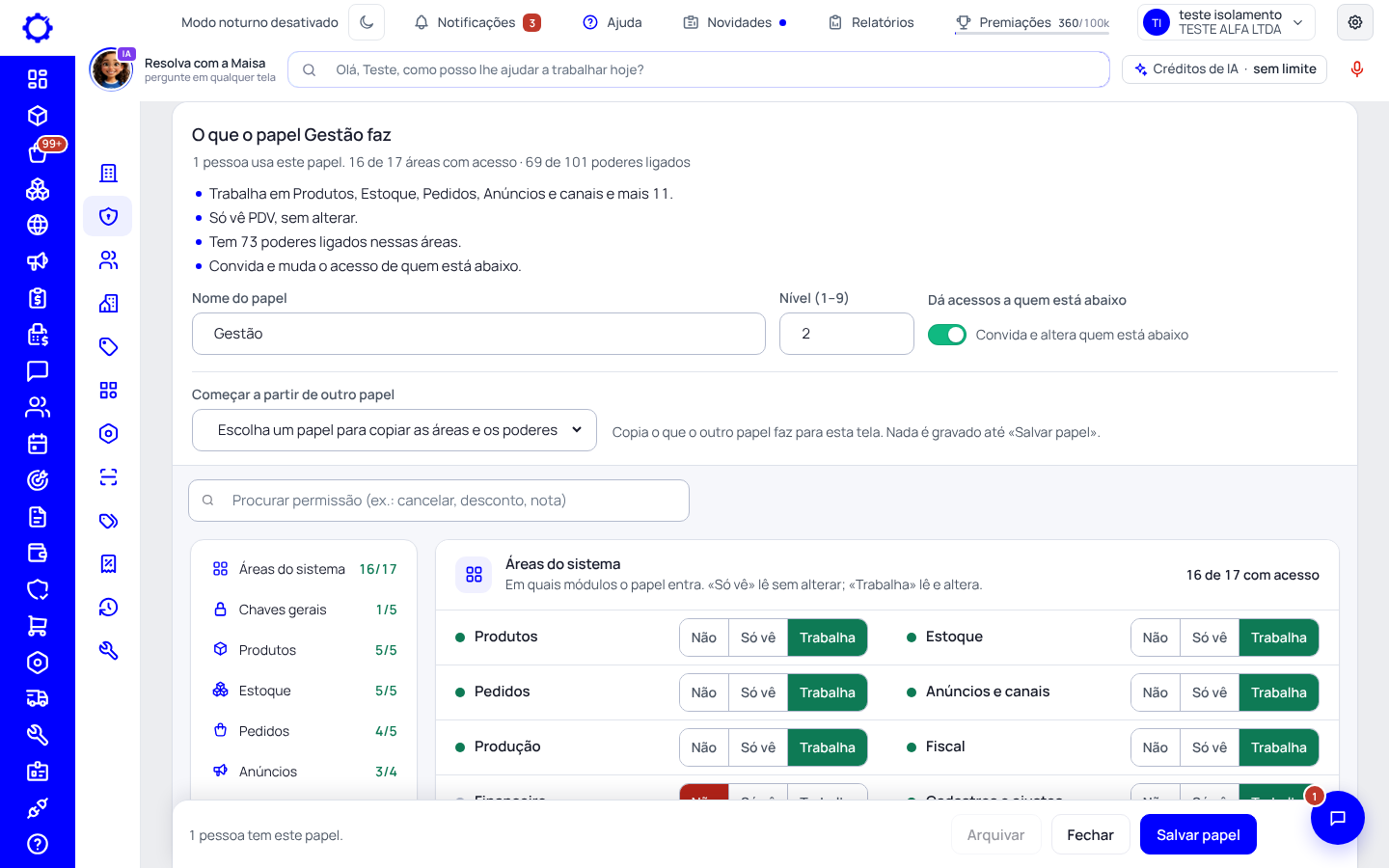The image size is (1389, 868).
Task: Set Produtos access to Não
Action: 704,637
